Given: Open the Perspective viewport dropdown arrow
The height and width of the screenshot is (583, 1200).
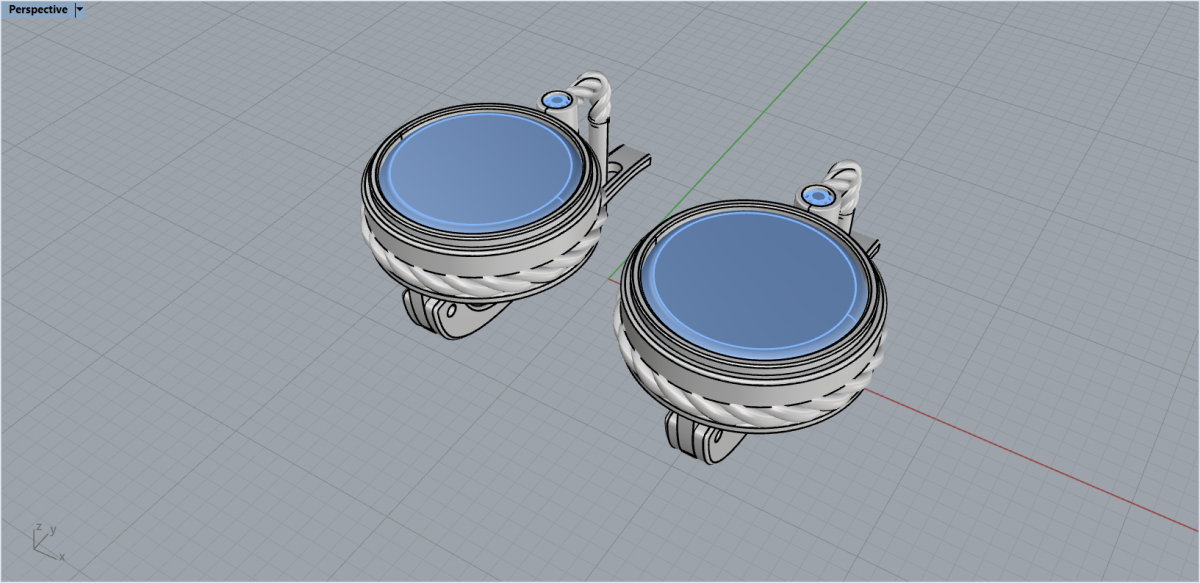Looking at the screenshot, I should point(80,9).
